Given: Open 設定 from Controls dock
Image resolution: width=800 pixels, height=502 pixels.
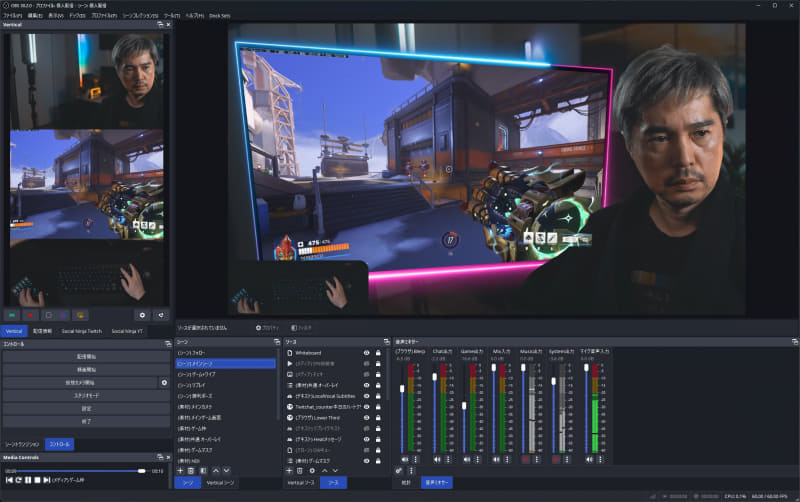Looking at the screenshot, I should pos(86,409).
